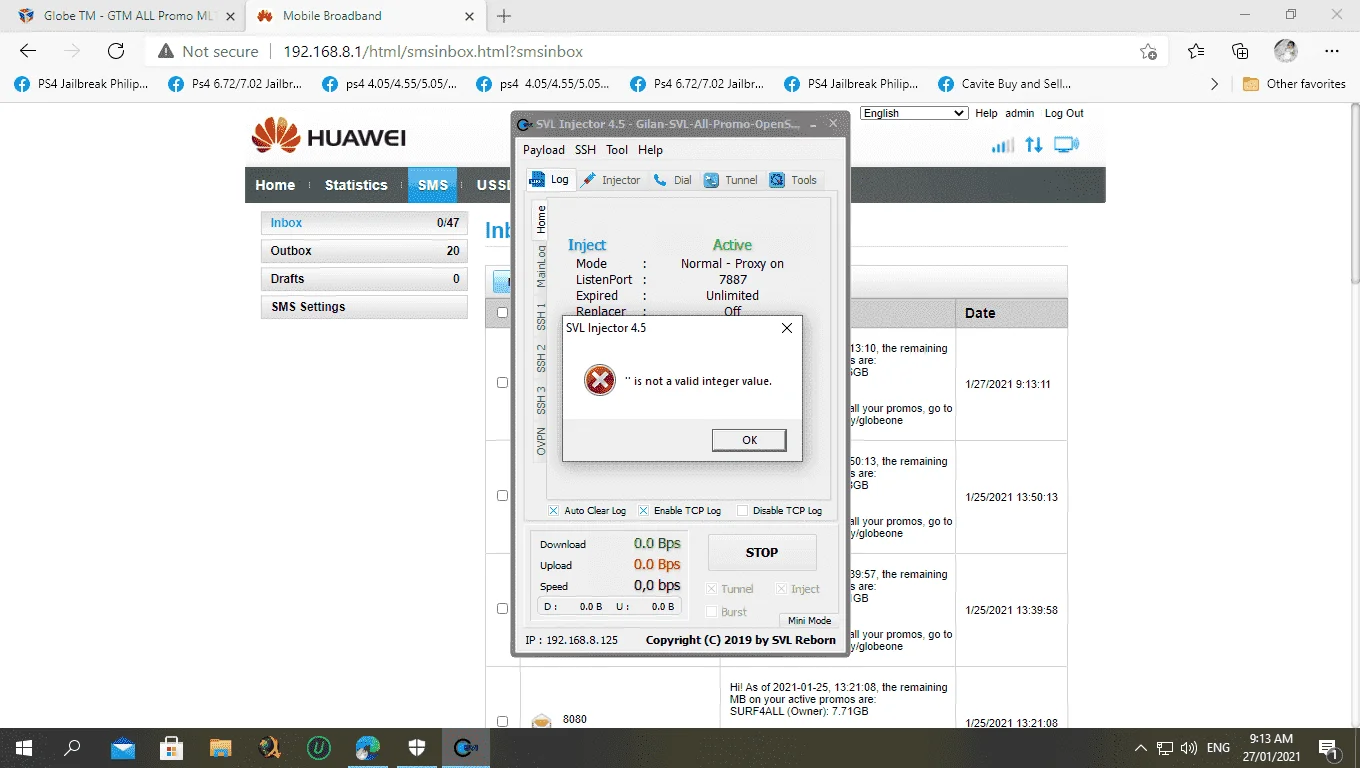Click OK in the error dialog

click(749, 440)
